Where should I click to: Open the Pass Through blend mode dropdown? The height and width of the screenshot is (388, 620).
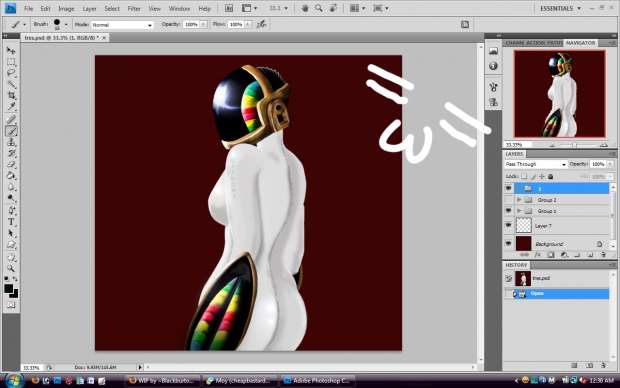click(x=535, y=164)
